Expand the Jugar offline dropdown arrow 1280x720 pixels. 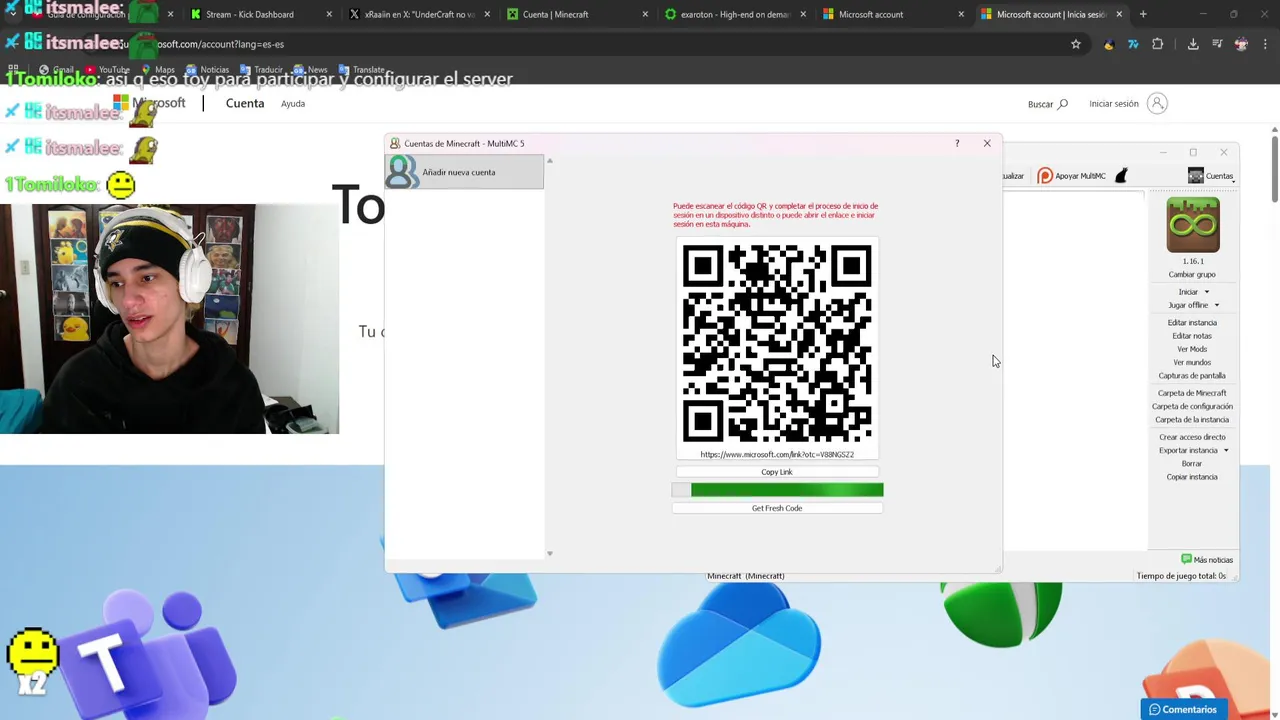click(1216, 305)
